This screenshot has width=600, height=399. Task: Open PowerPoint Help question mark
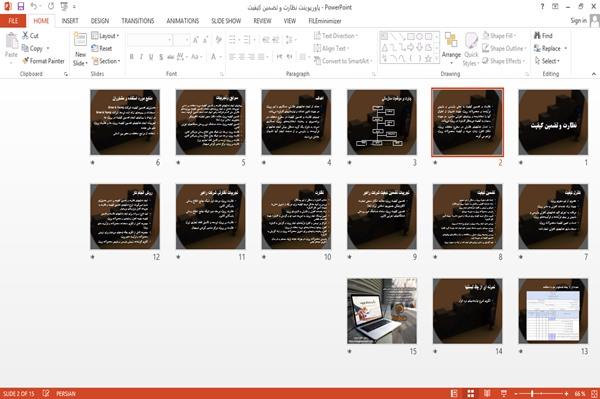[542, 7]
